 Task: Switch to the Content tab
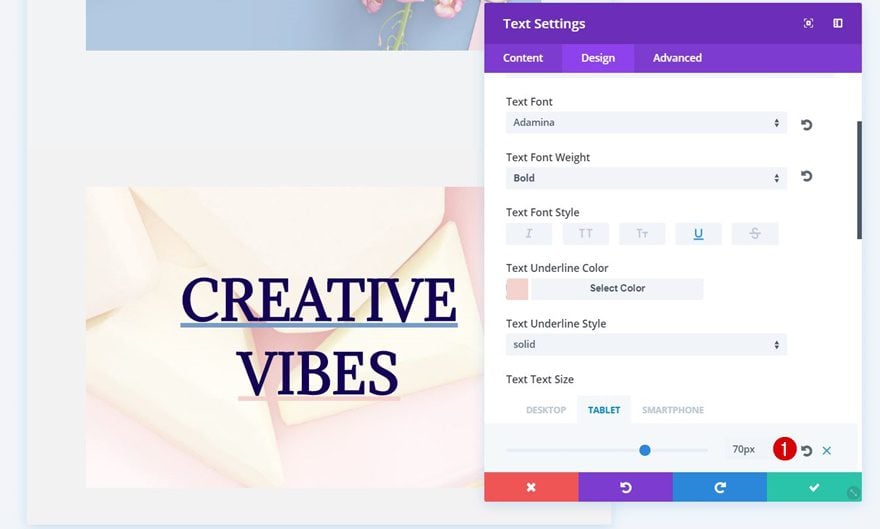coord(522,58)
